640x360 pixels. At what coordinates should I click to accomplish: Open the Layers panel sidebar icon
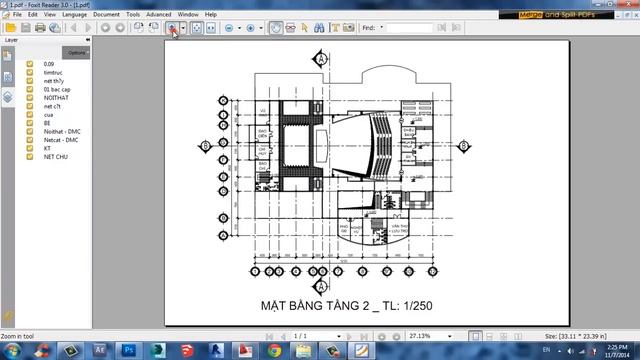tap(7, 97)
